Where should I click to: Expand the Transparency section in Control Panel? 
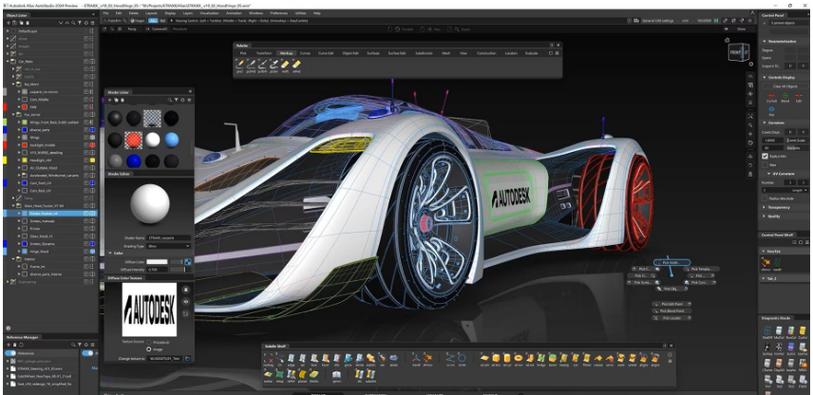pyautogui.click(x=764, y=207)
